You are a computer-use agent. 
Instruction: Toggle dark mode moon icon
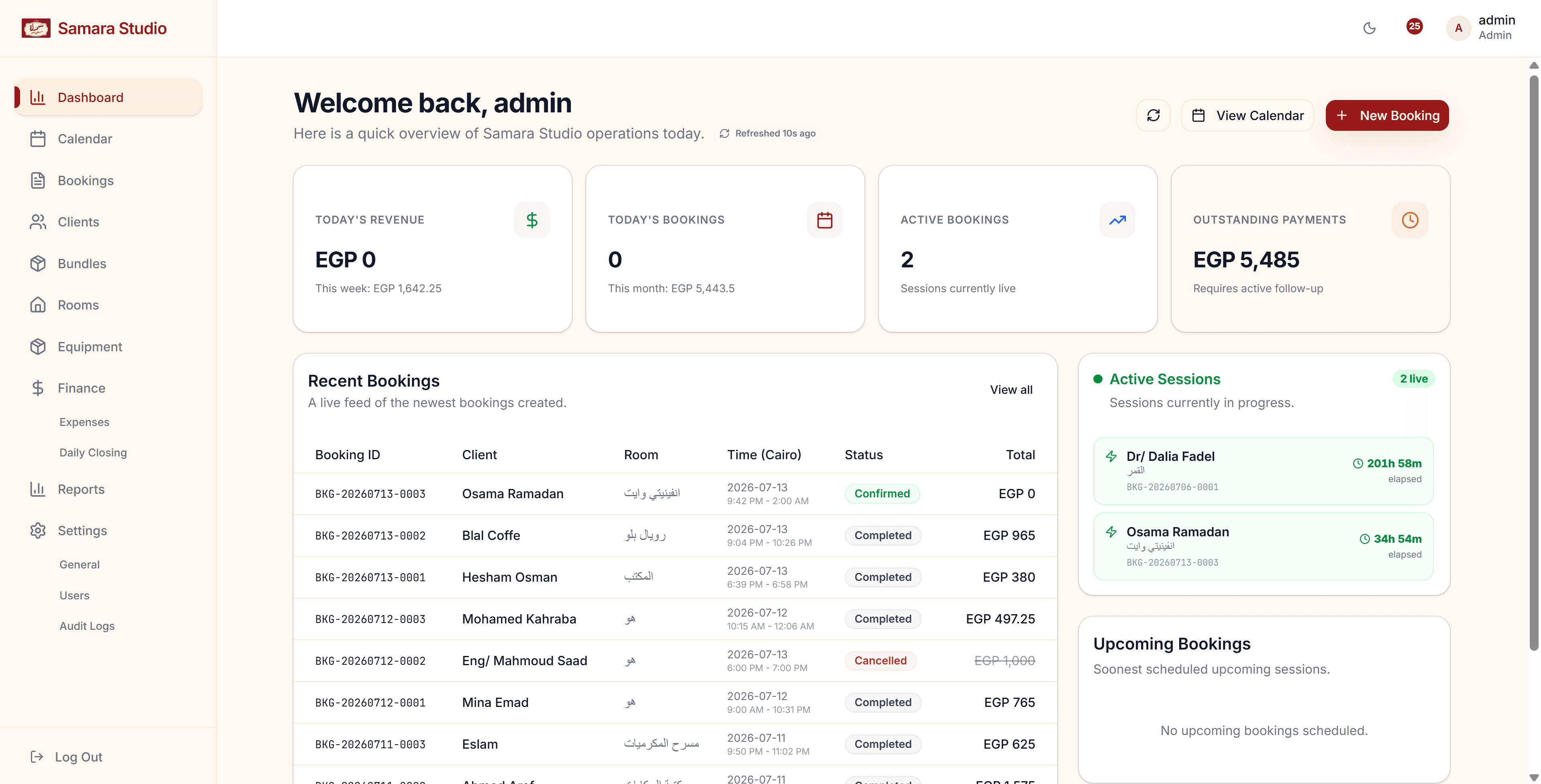coord(1369,28)
